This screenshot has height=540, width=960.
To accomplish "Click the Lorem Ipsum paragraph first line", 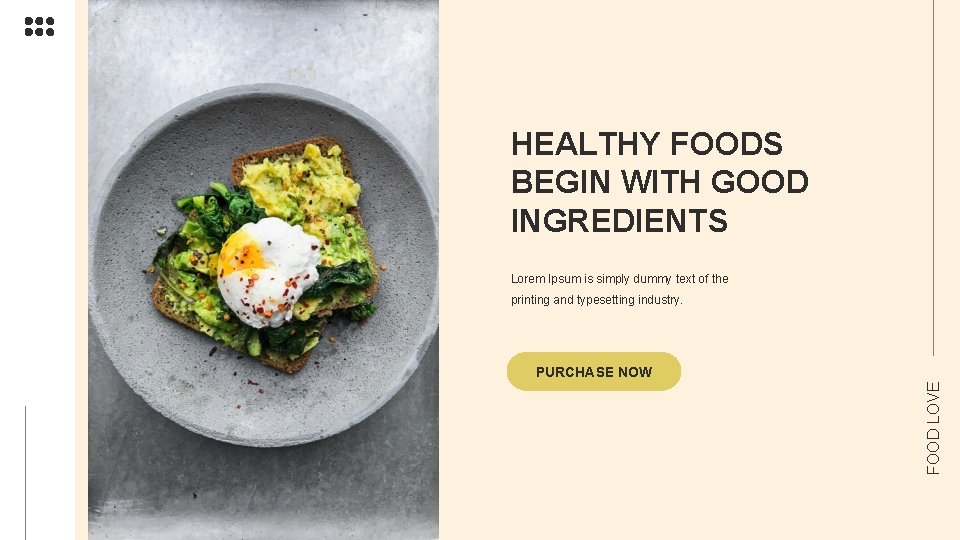I will [620, 279].
